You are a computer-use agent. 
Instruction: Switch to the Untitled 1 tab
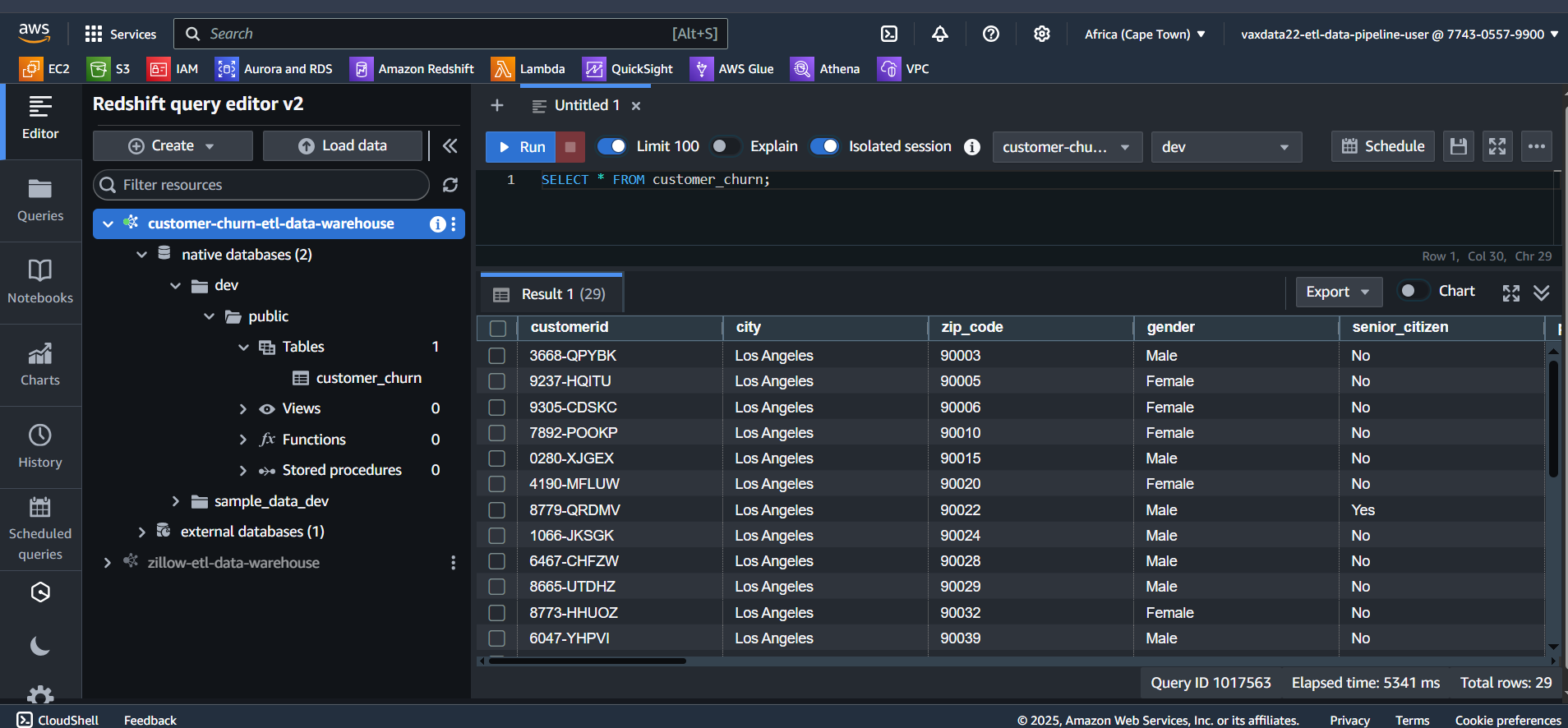tap(586, 105)
